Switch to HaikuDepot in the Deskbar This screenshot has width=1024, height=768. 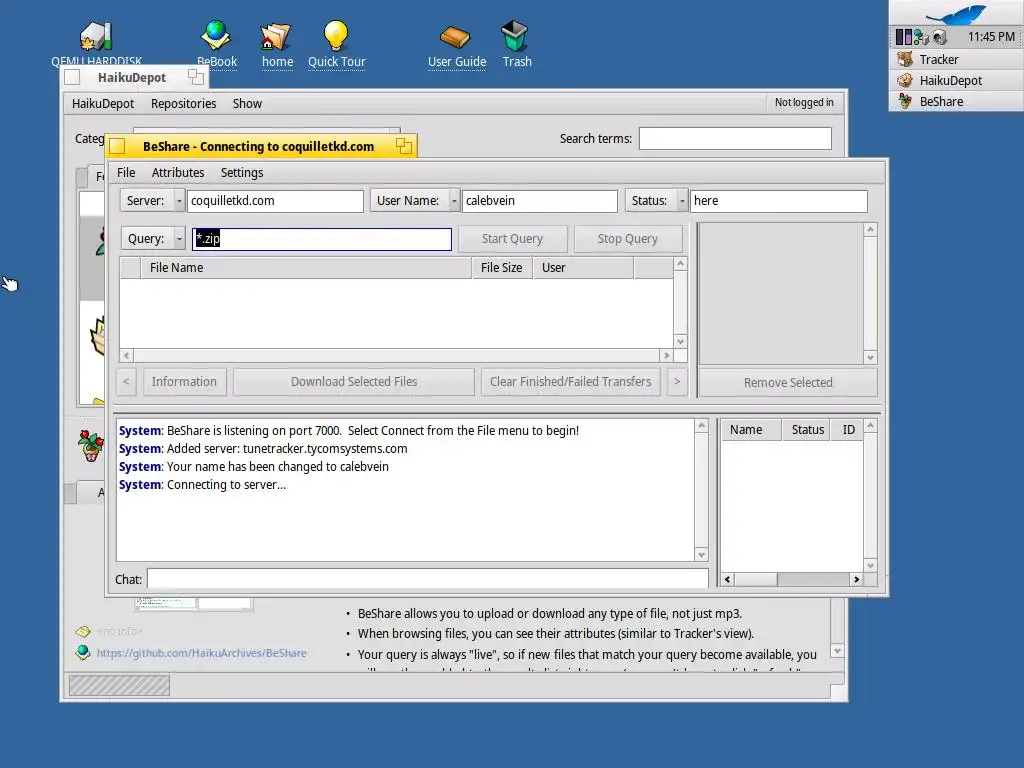pyautogui.click(x=956, y=80)
